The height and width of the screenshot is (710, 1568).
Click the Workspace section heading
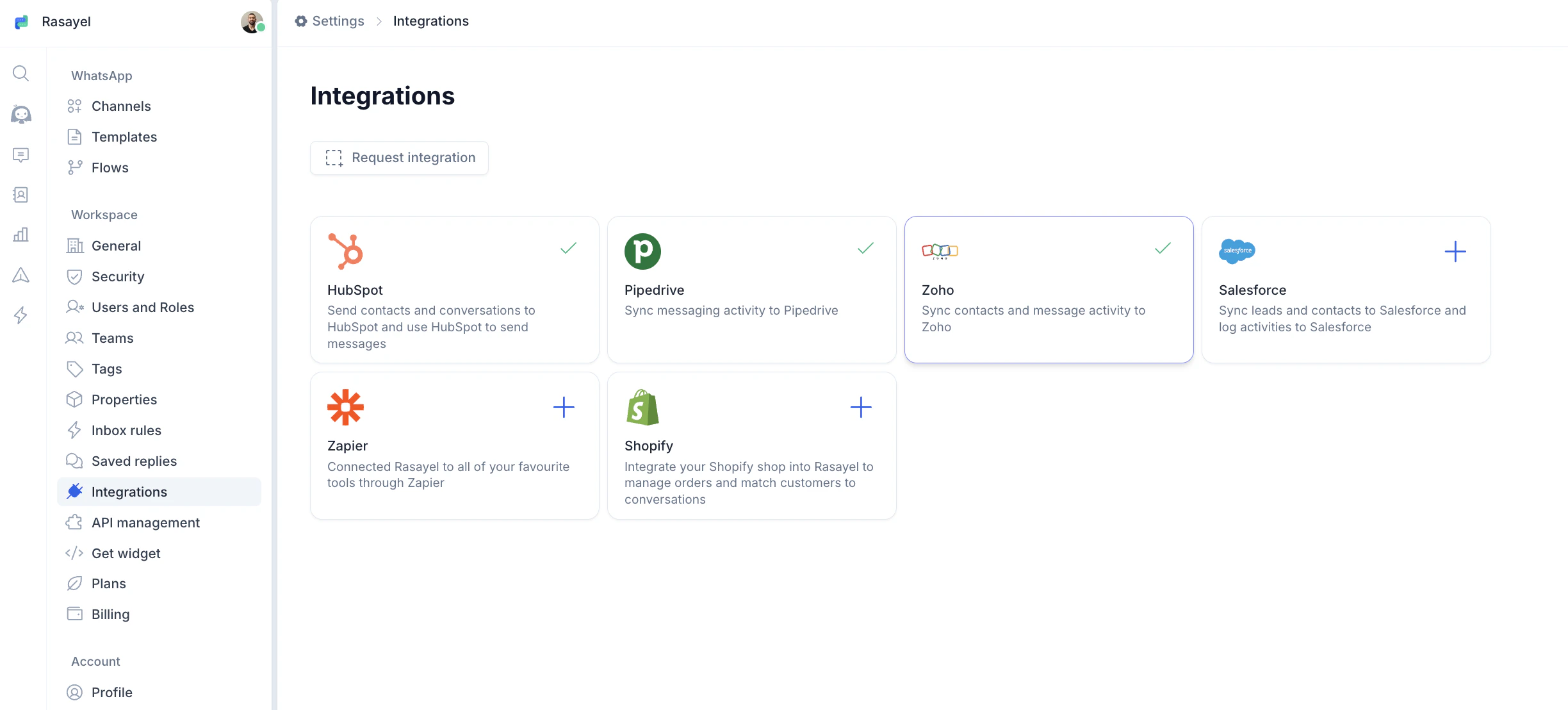(x=104, y=215)
